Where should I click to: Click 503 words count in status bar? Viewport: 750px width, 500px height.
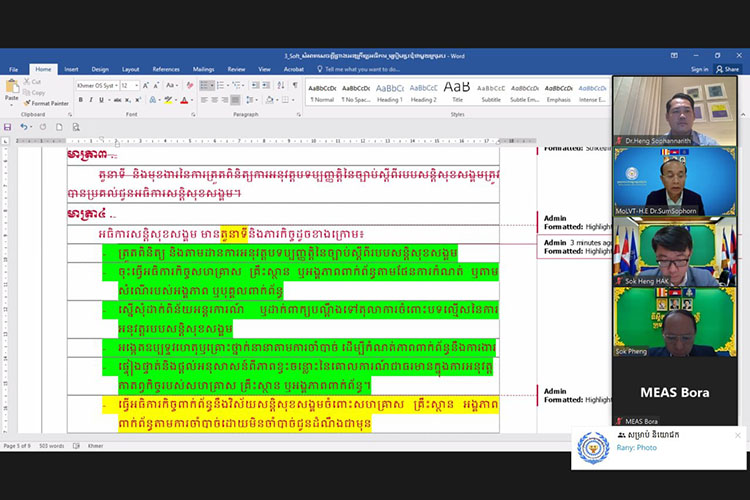tap(52, 446)
